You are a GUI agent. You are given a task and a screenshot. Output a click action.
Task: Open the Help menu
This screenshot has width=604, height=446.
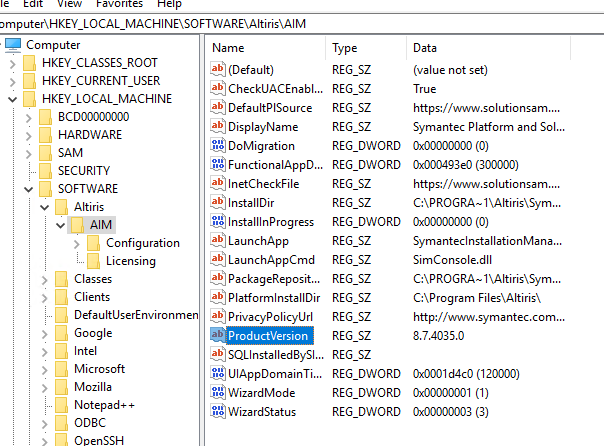(169, 4)
